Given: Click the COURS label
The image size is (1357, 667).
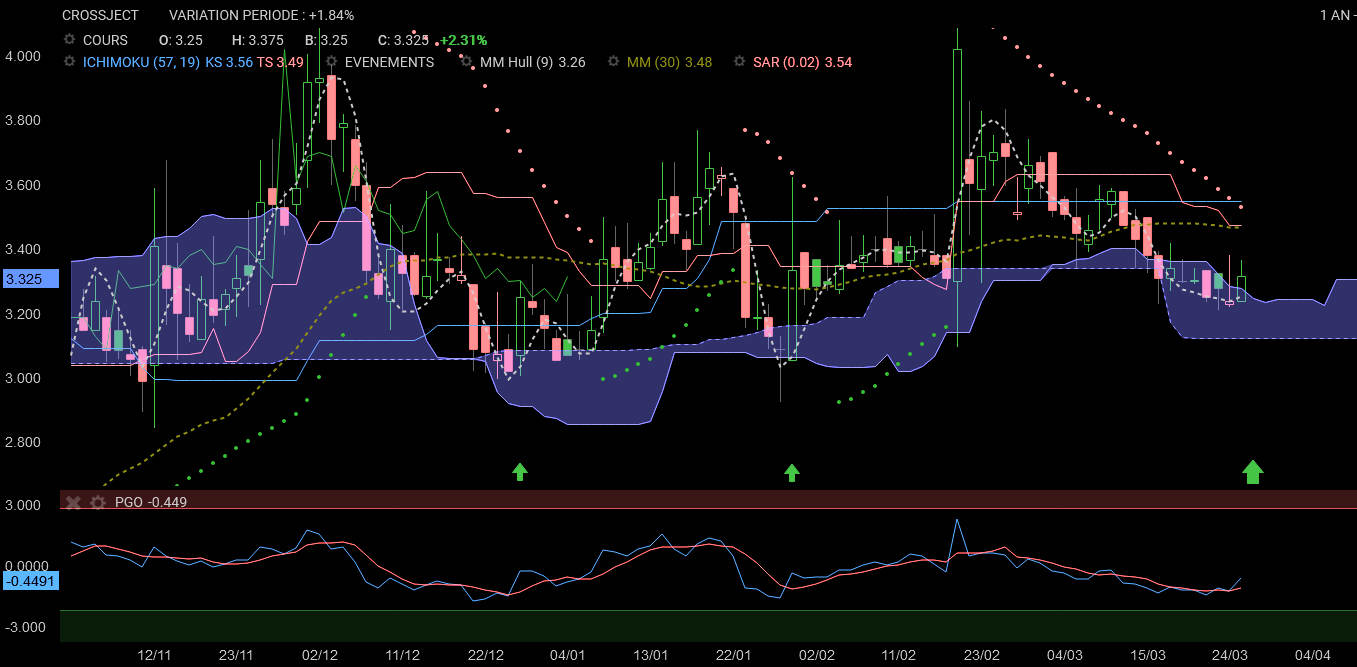Looking at the screenshot, I should point(105,40).
